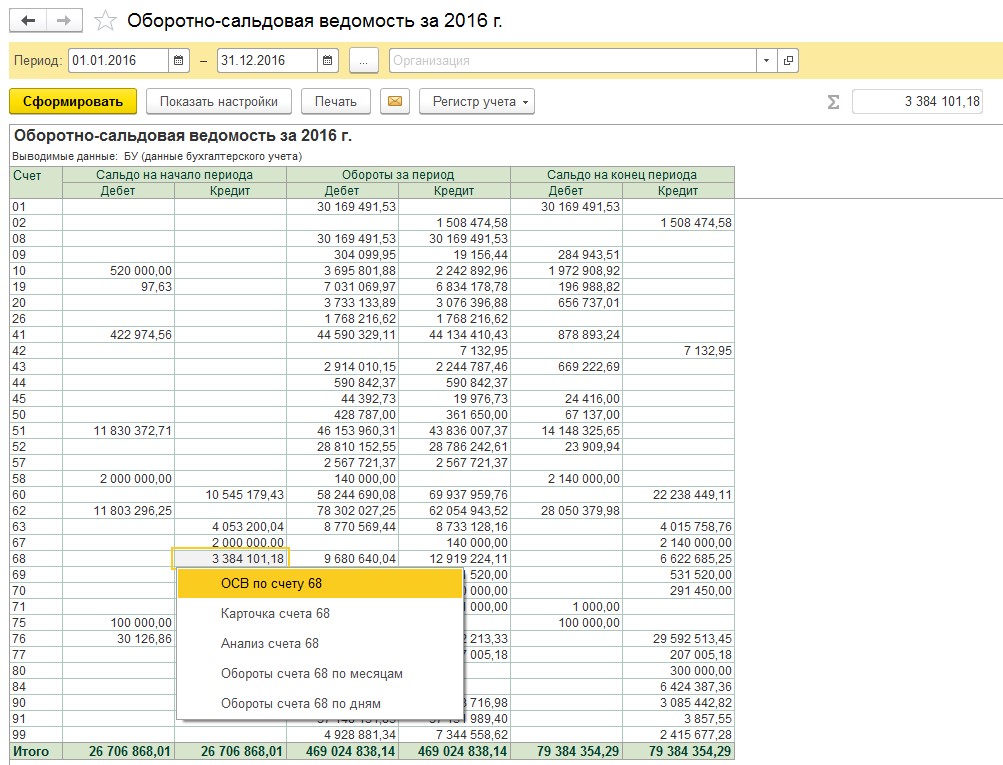Viewport: 1003px width, 765px height.
Task: Add report to favorites with star icon
Action: pyautogui.click(x=104, y=21)
